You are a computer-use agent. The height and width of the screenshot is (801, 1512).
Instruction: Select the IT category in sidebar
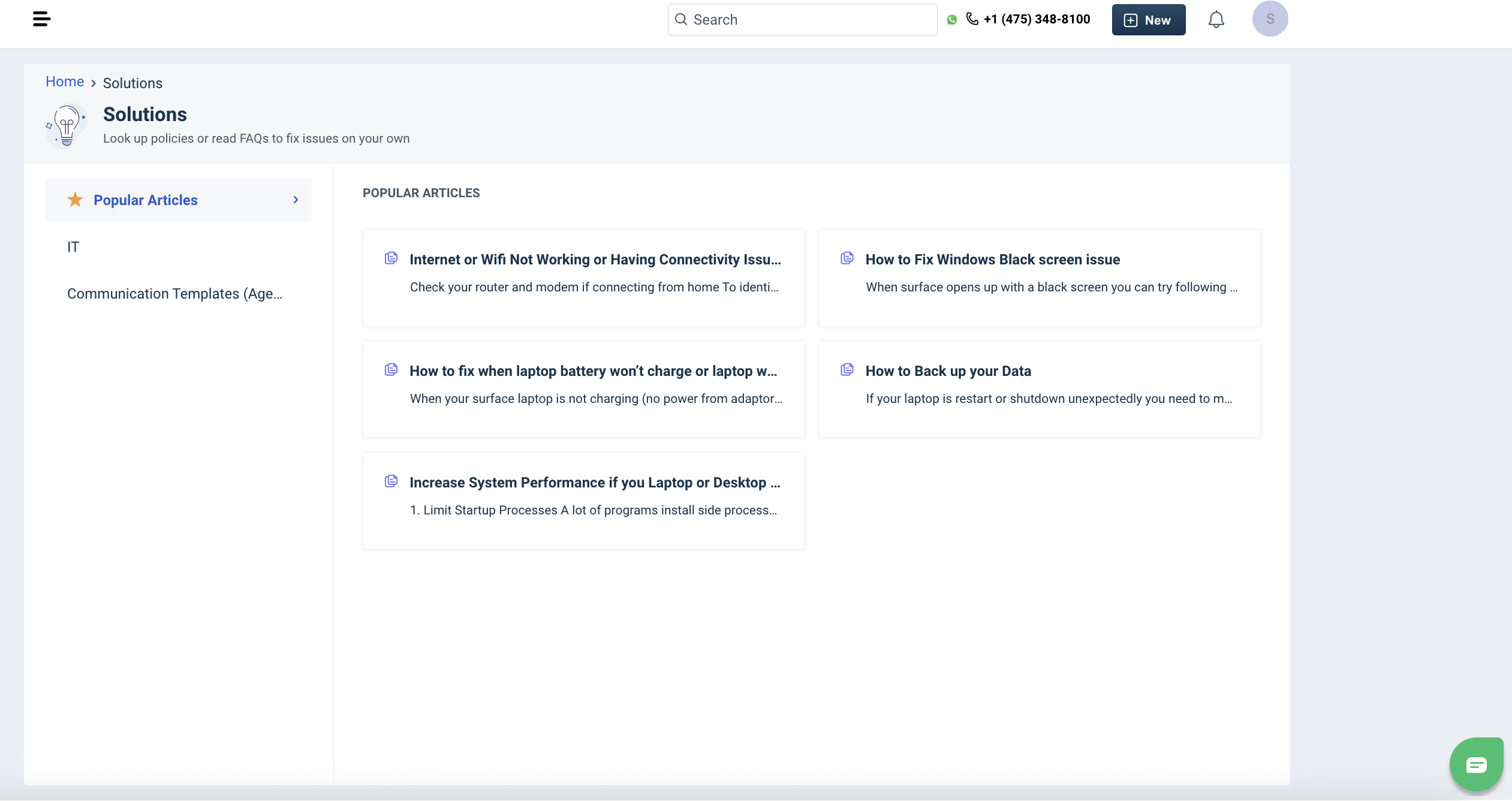click(73, 247)
